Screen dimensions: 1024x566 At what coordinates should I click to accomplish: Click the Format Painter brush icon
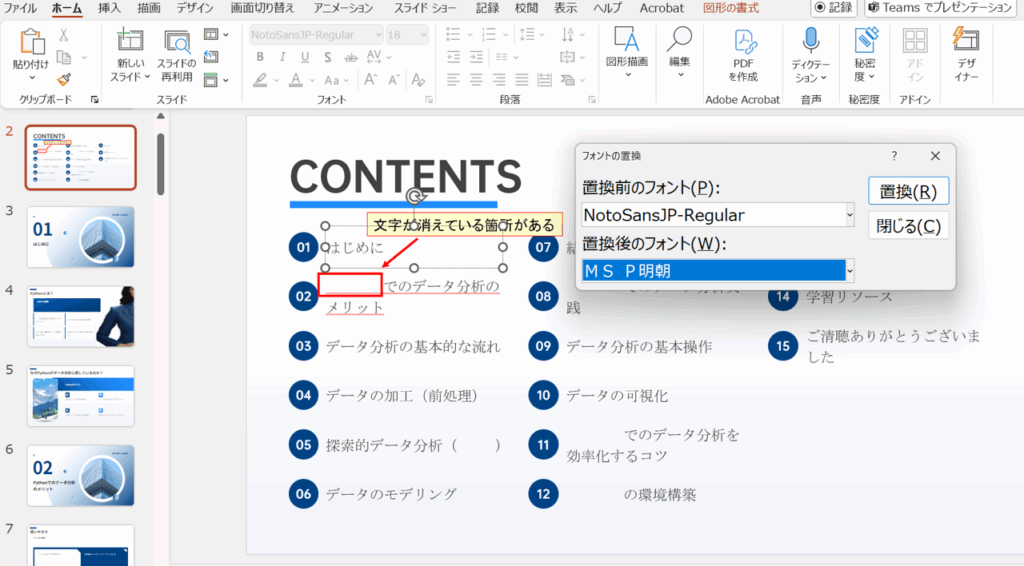pos(64,80)
